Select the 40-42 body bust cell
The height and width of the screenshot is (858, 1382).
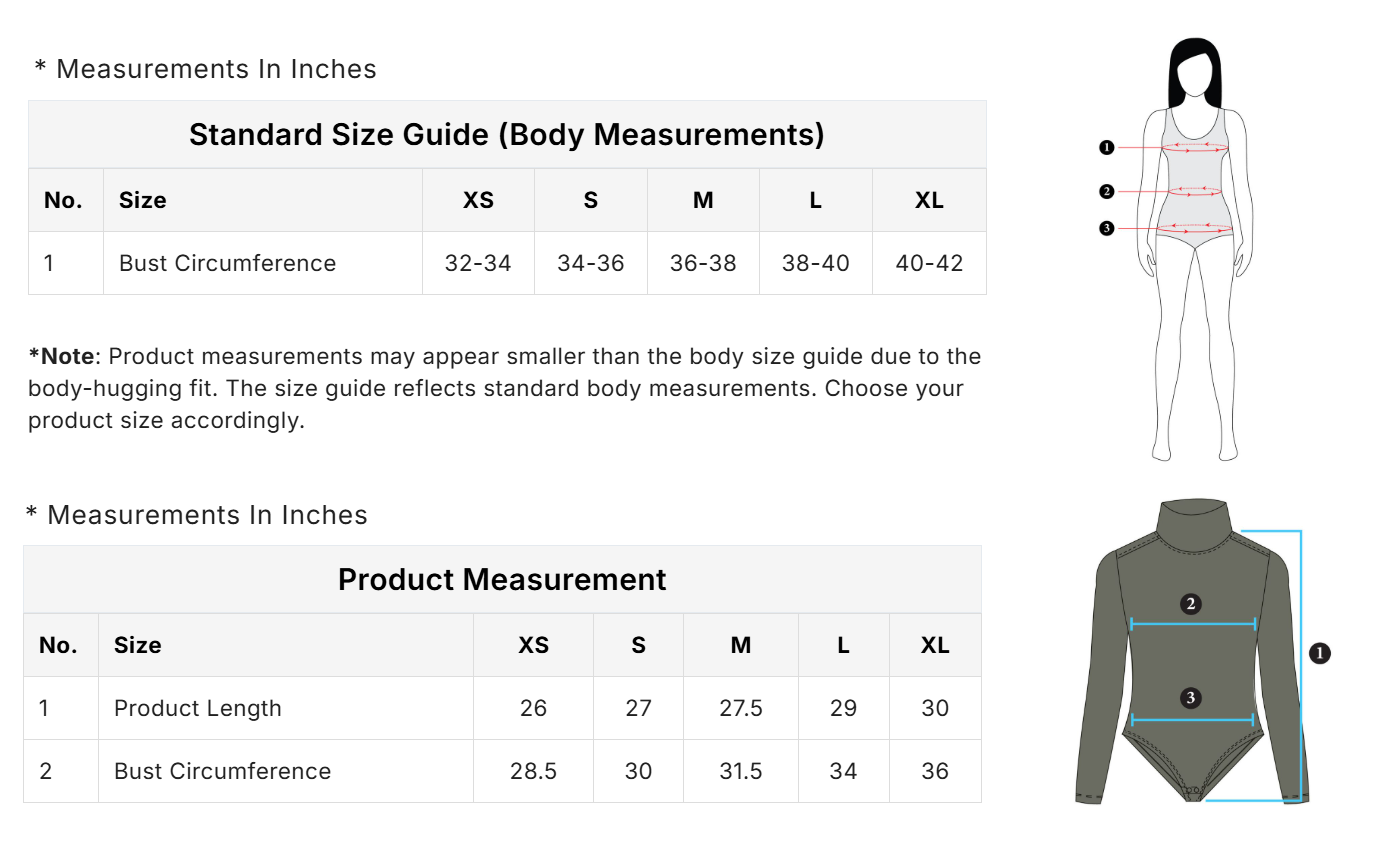click(x=929, y=263)
